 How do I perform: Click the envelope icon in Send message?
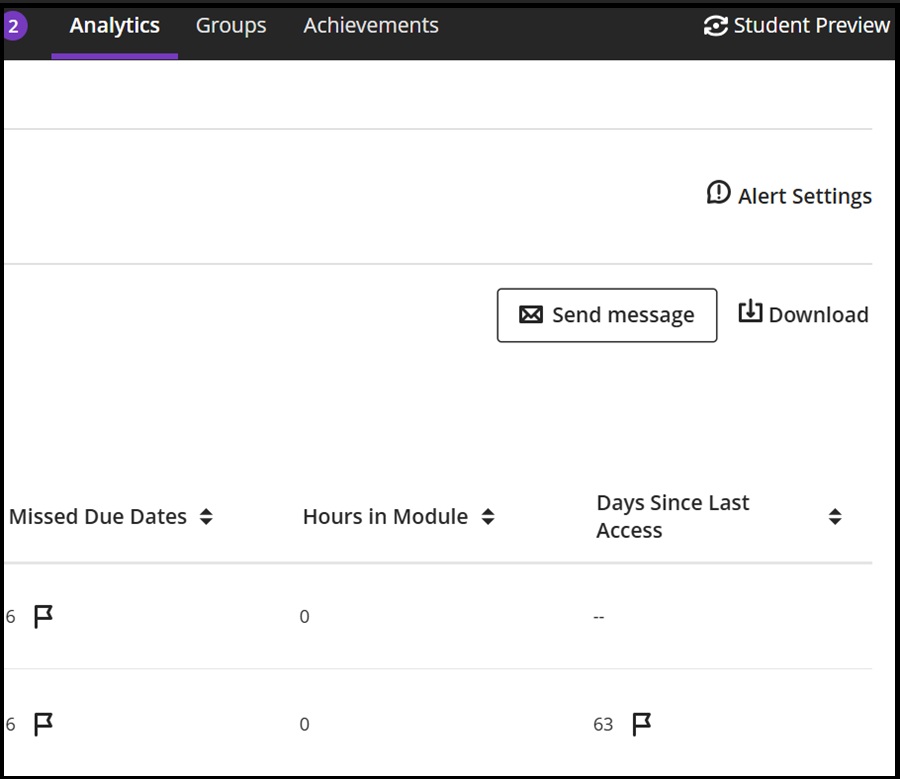(530, 314)
